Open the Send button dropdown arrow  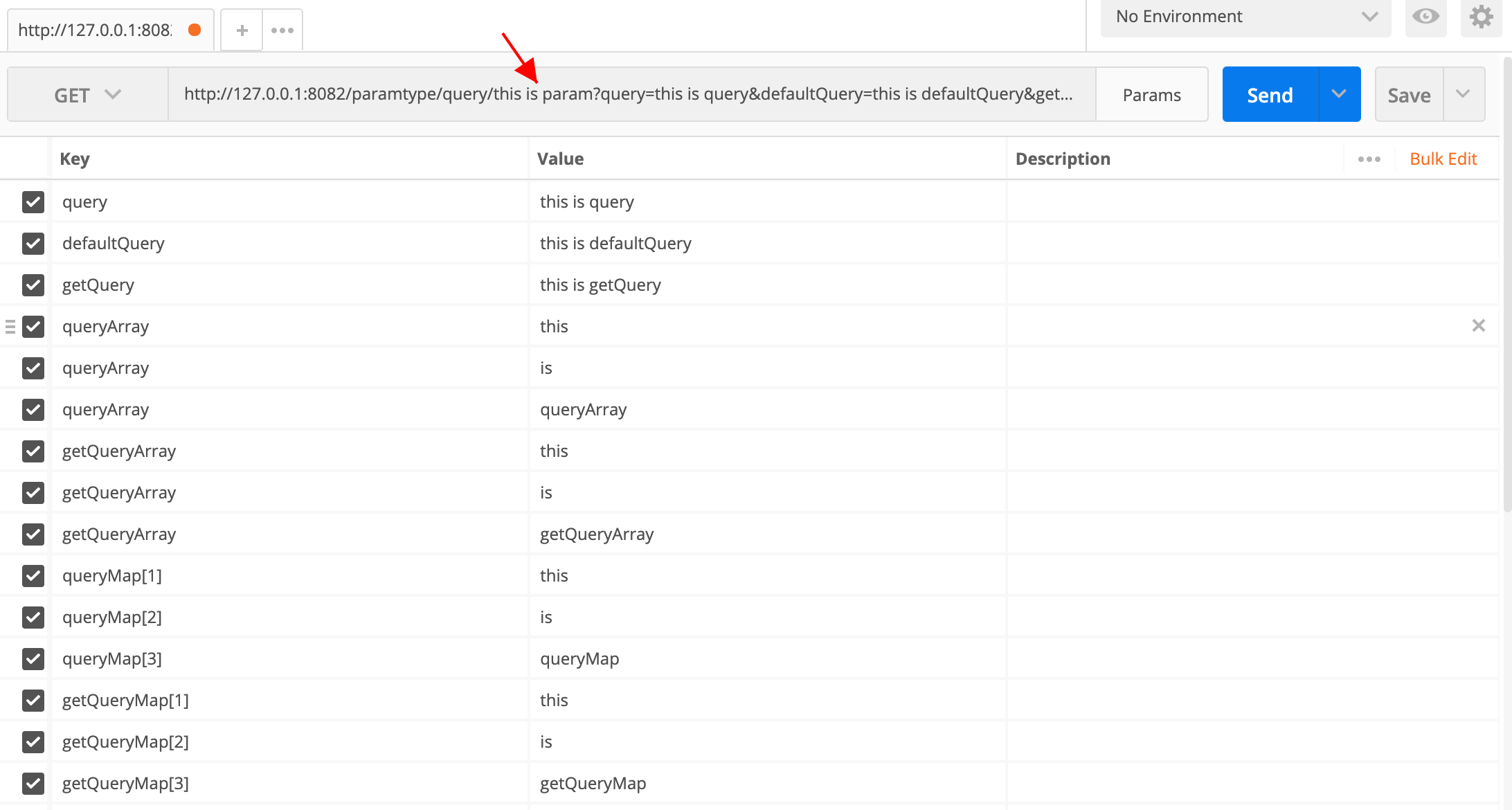click(x=1340, y=94)
